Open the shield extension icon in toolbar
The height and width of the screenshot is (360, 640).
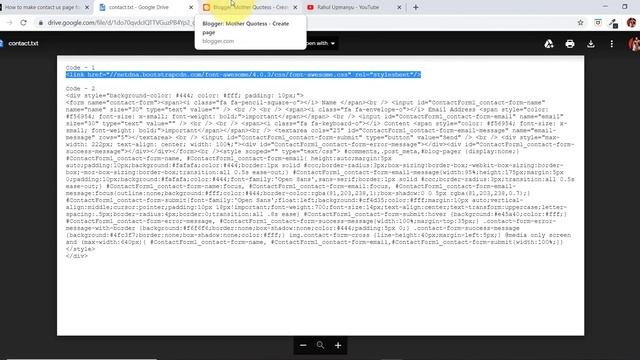598,23
